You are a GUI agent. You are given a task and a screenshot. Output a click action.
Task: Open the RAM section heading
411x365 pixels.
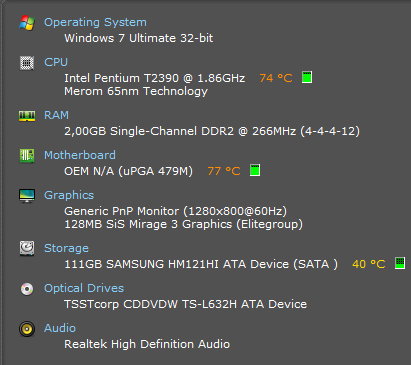(x=56, y=115)
